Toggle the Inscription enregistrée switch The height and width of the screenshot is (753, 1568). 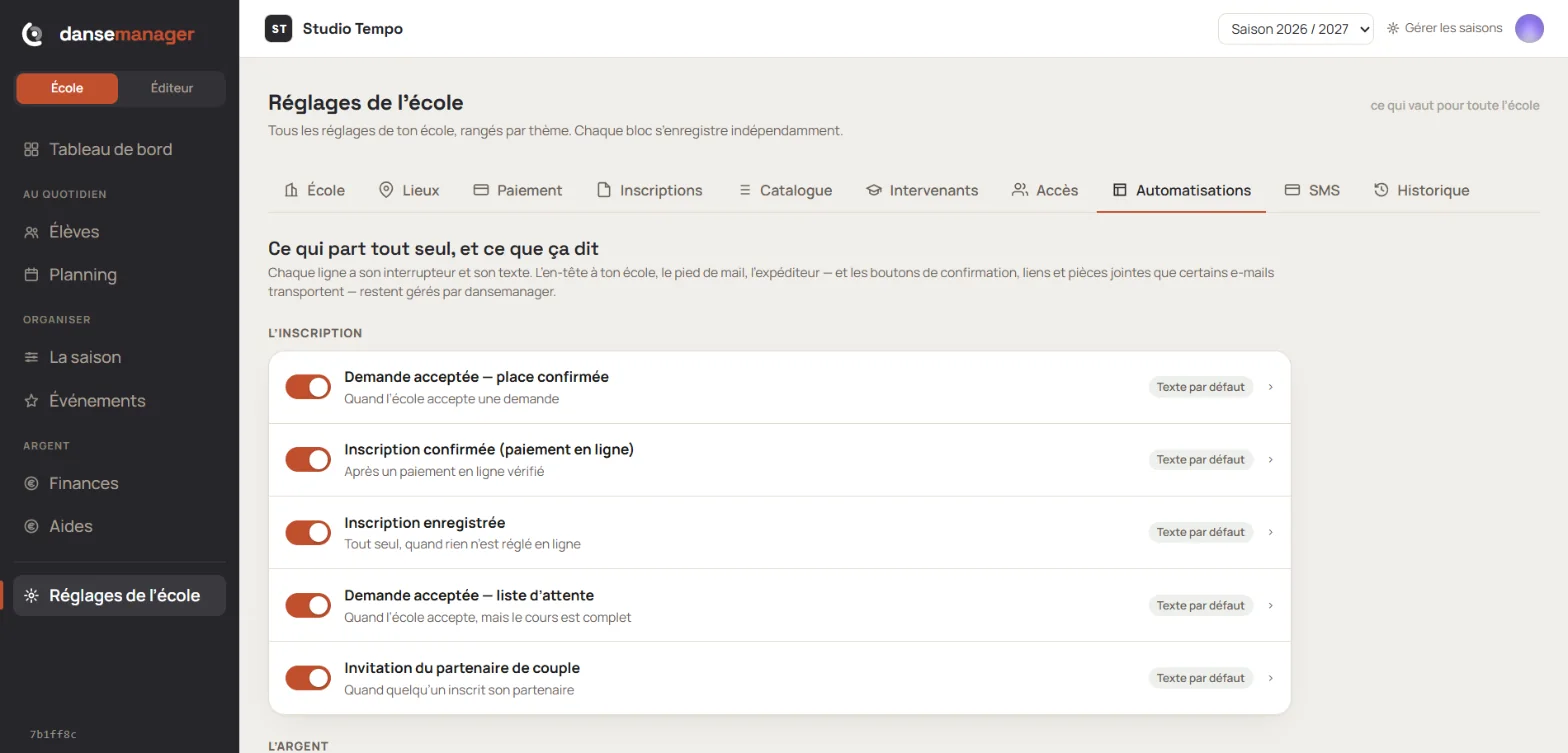click(x=308, y=533)
